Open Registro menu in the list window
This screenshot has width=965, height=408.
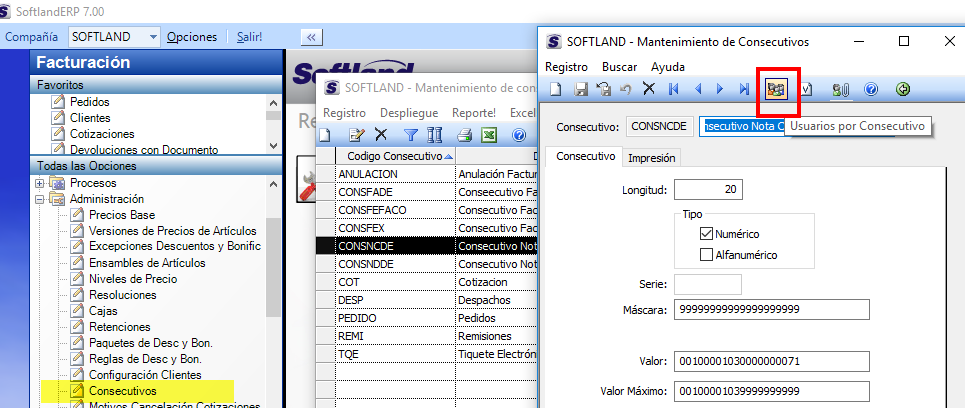coord(344,113)
